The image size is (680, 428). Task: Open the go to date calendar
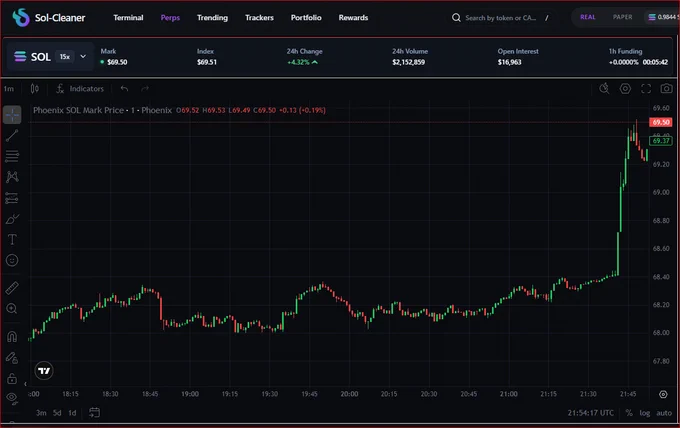[x=94, y=413]
